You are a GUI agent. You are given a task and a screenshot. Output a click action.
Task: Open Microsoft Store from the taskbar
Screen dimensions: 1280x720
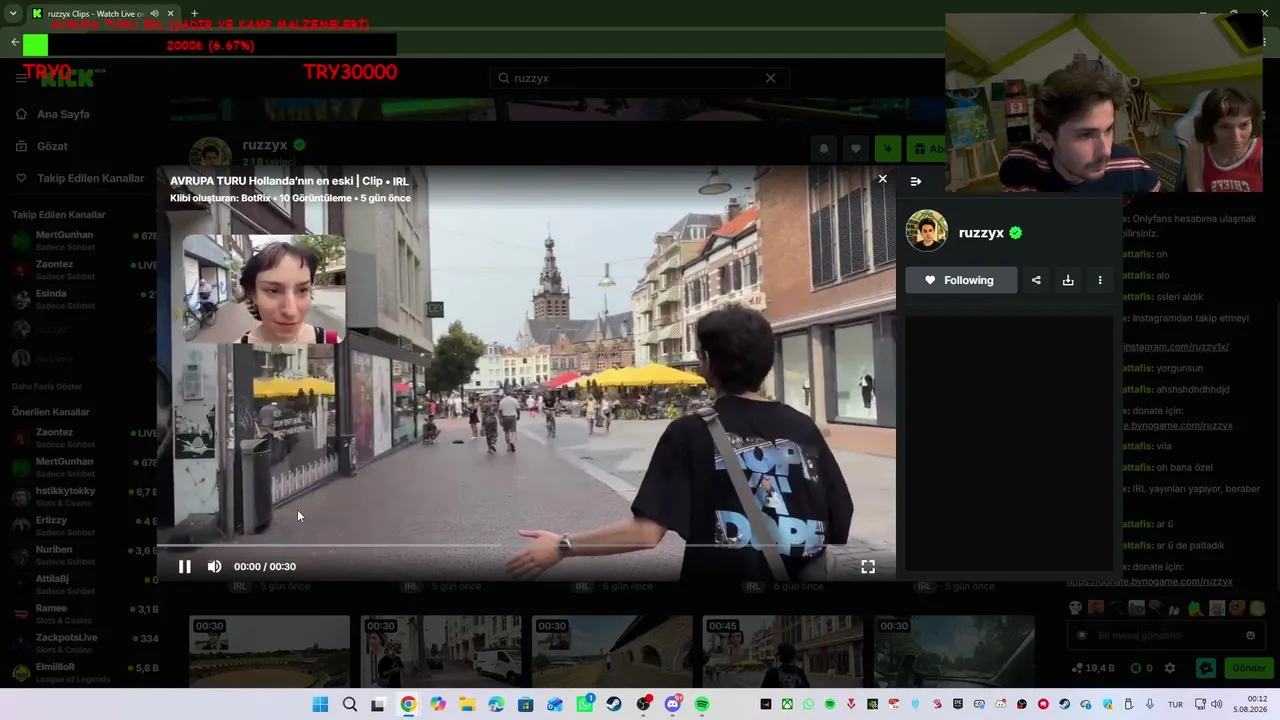[525, 704]
